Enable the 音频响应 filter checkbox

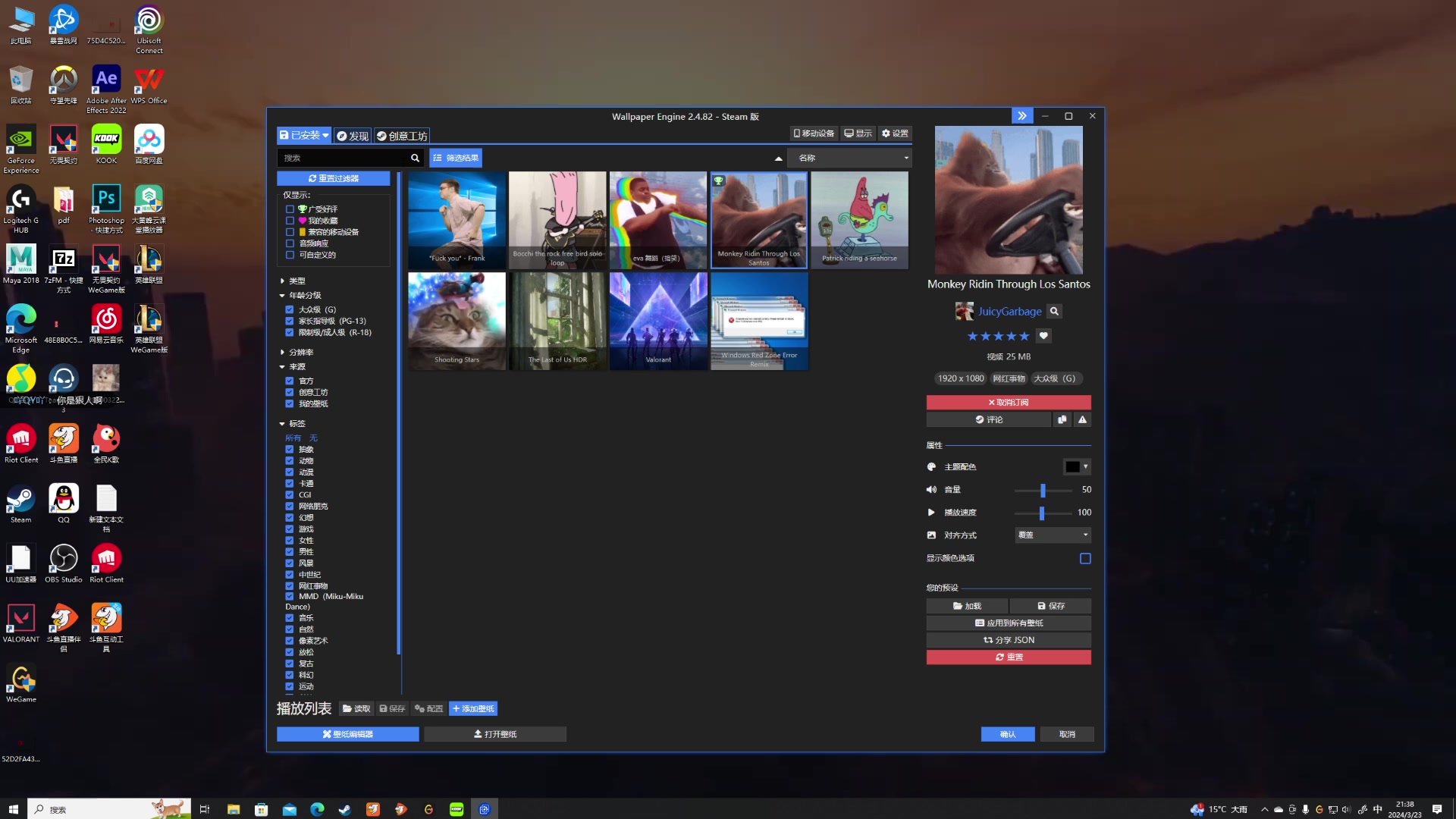290,243
